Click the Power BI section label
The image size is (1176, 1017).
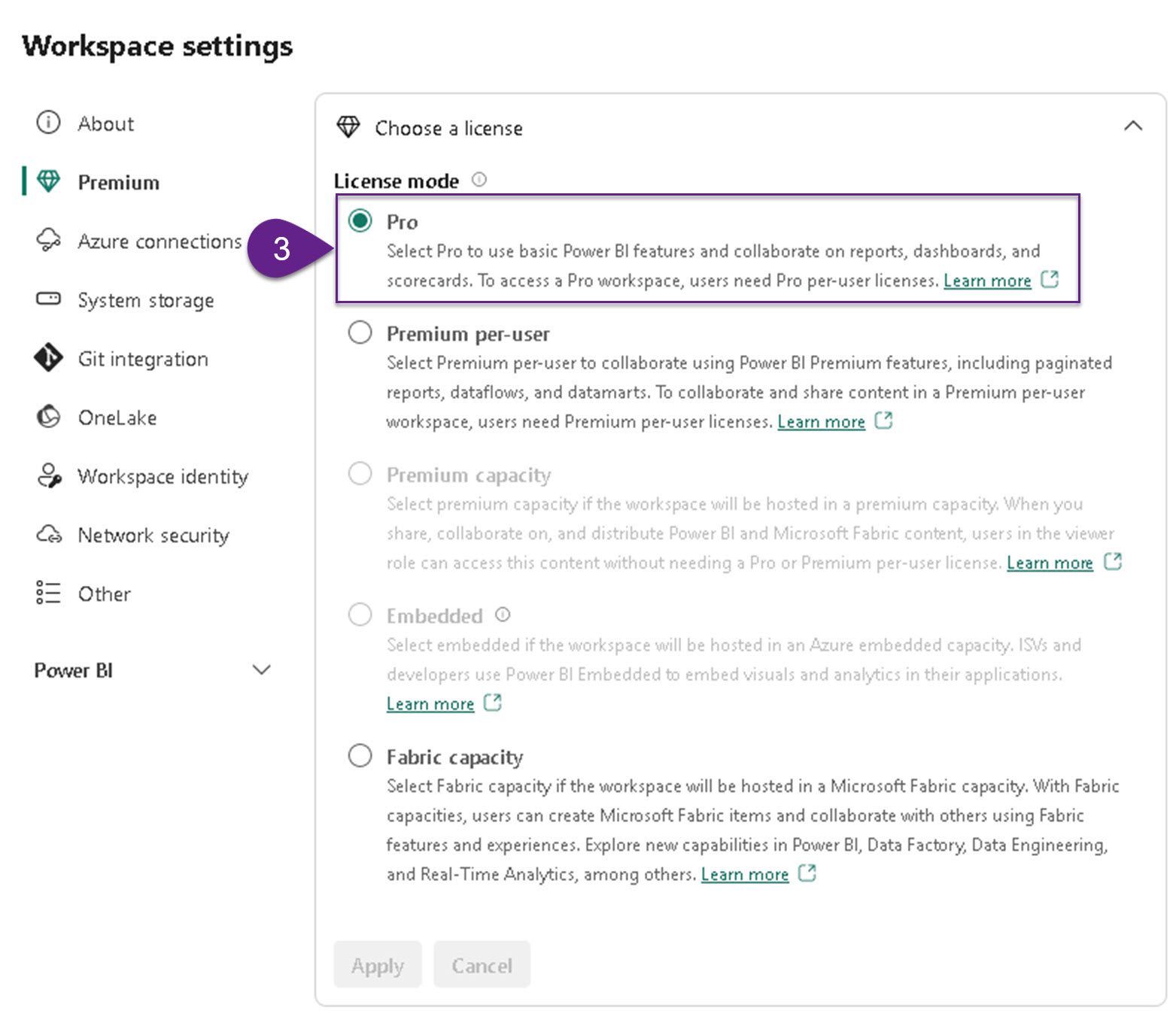click(x=74, y=670)
